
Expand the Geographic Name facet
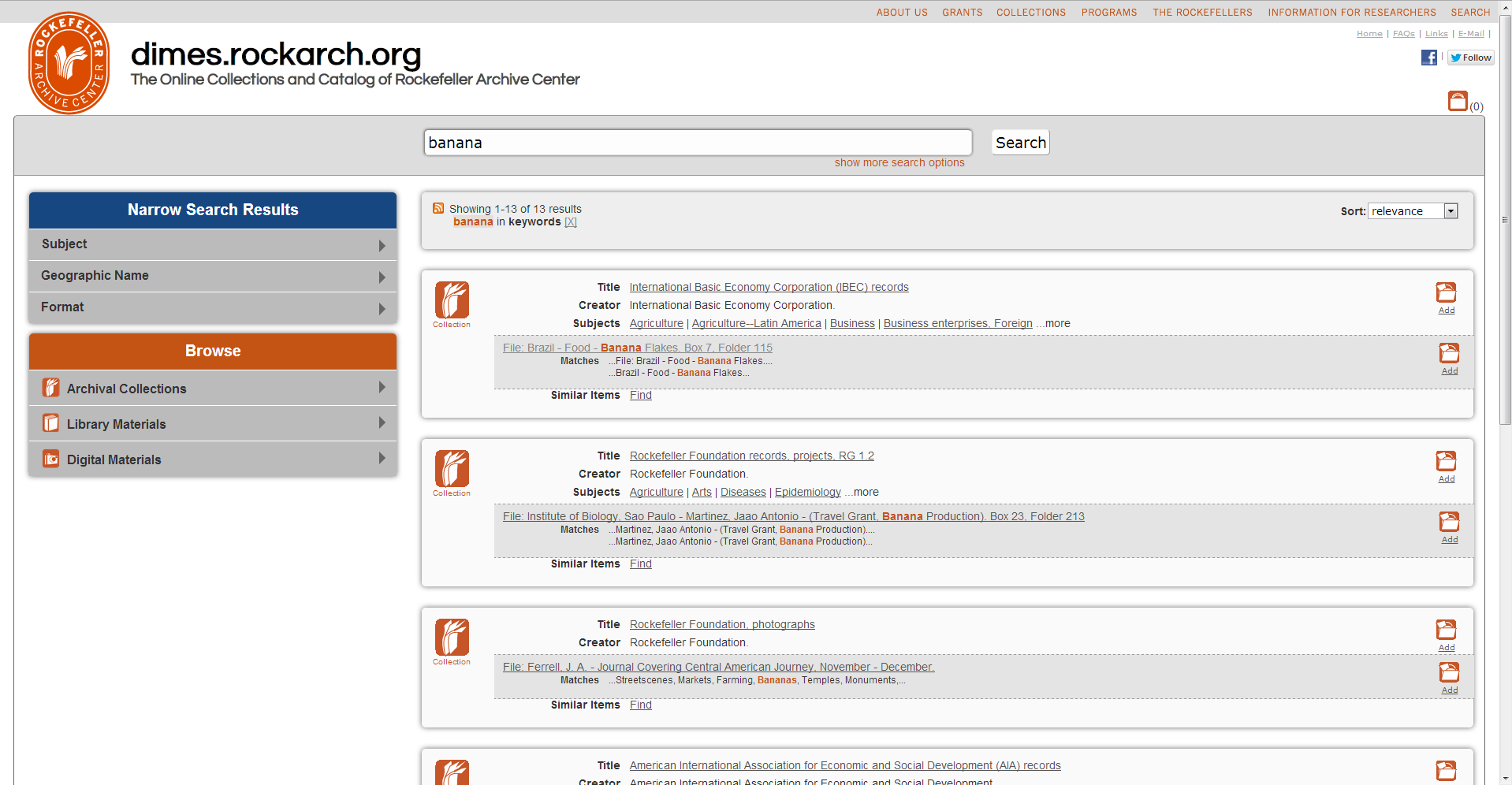(213, 276)
